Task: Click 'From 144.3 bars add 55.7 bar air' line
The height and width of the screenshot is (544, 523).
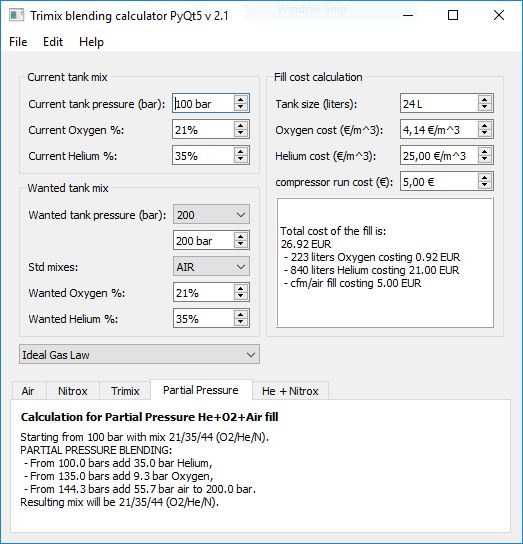Action: [140, 489]
